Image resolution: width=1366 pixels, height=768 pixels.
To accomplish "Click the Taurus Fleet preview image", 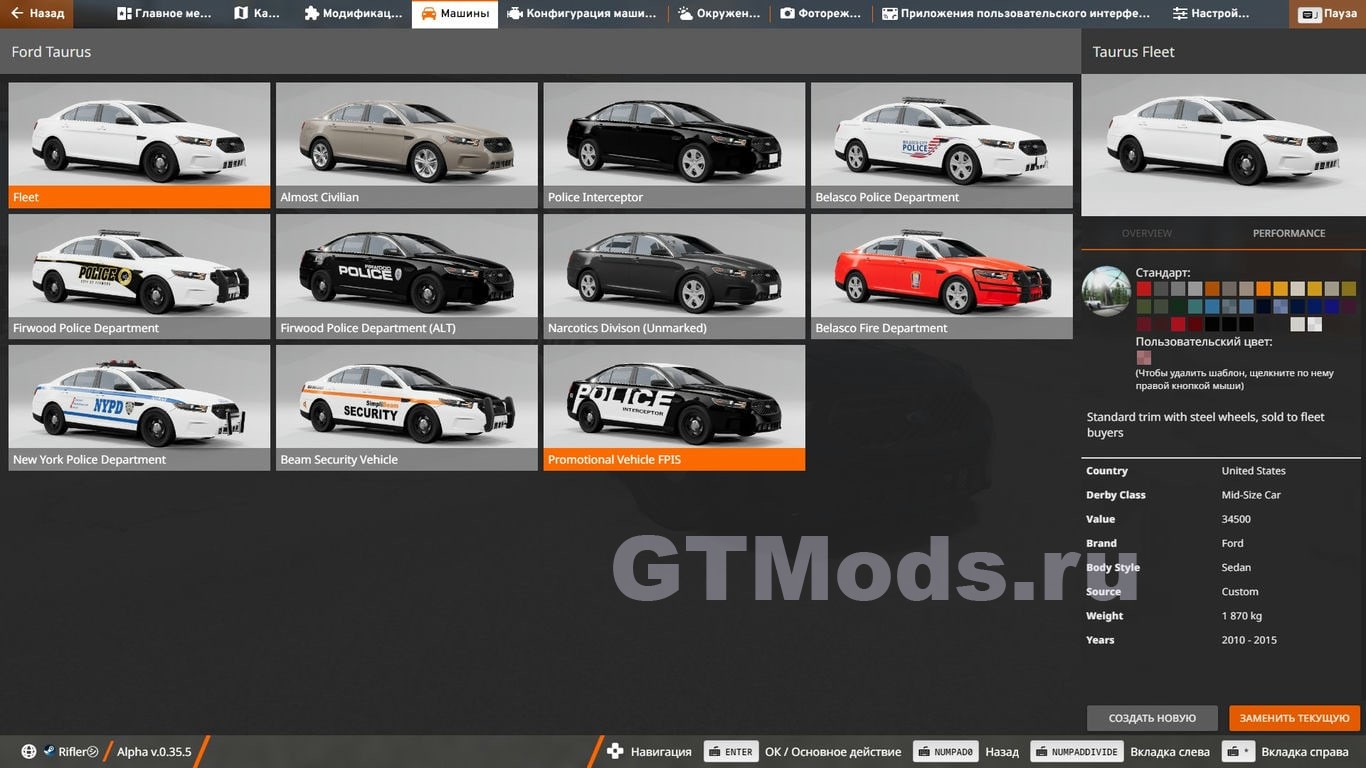I will tap(1223, 145).
